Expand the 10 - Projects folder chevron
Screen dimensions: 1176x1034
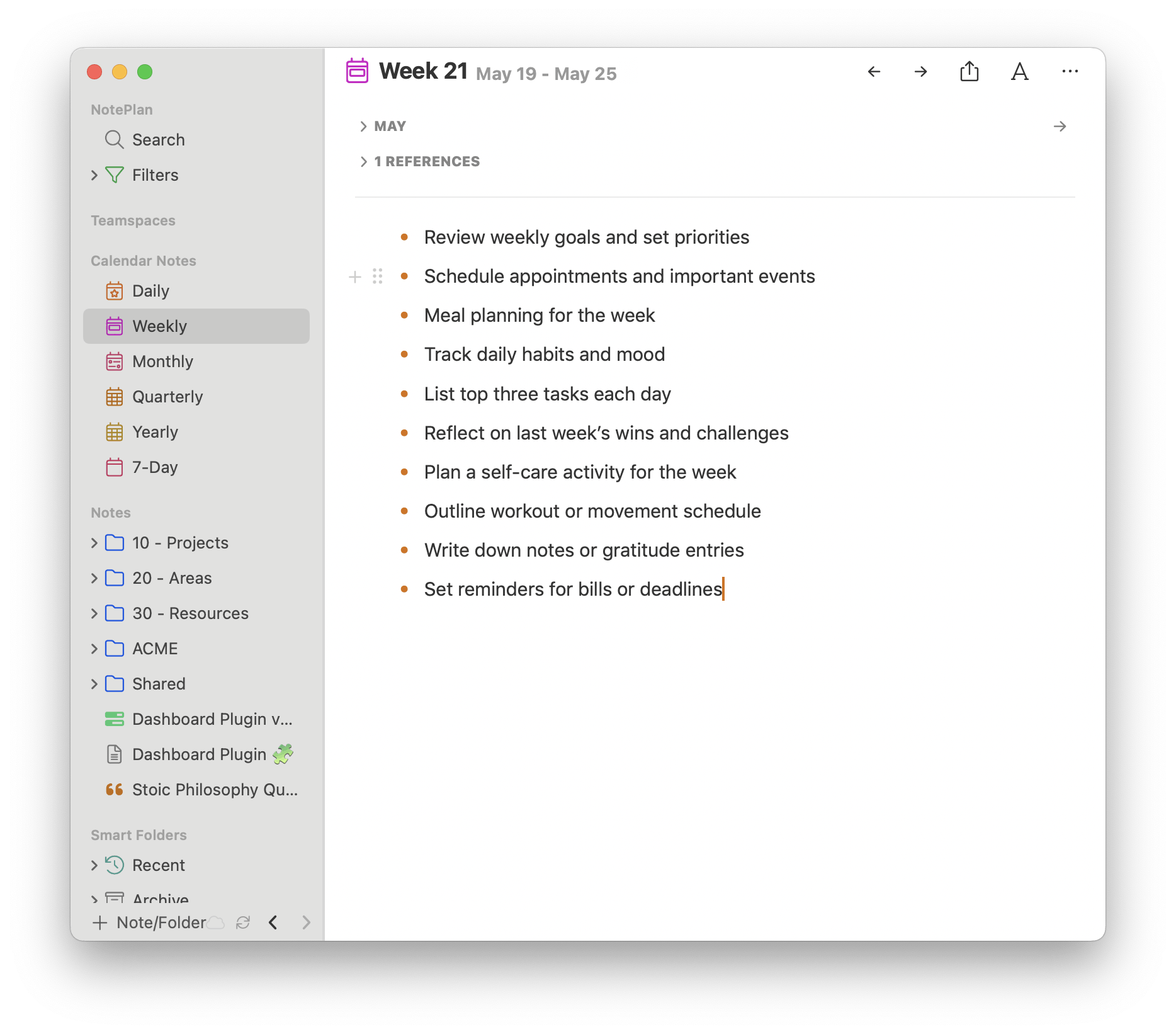94,543
